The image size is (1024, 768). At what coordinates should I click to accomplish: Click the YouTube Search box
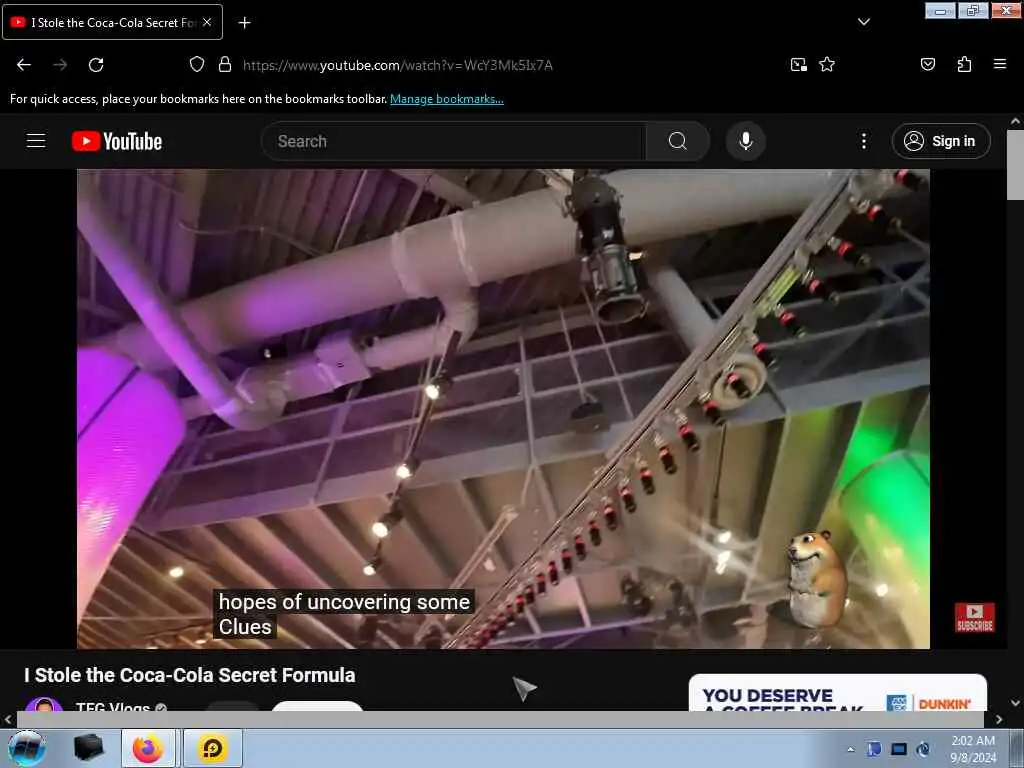click(454, 141)
